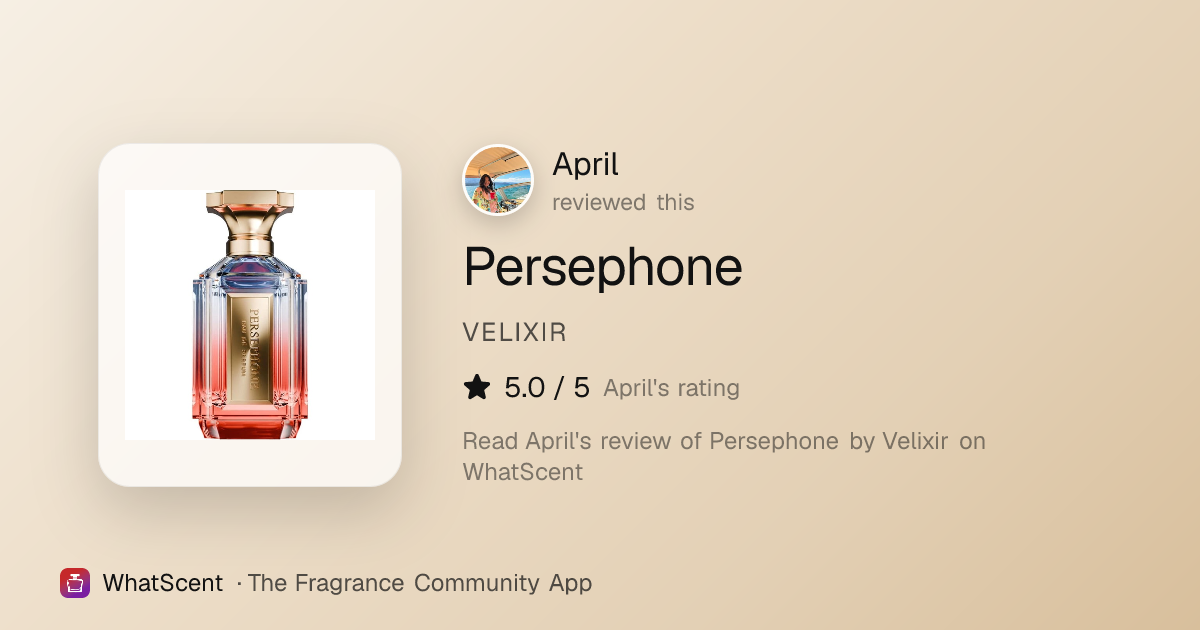This screenshot has height=630, width=1200.
Task: Click the gold label plate on bottle
Action: [249, 345]
